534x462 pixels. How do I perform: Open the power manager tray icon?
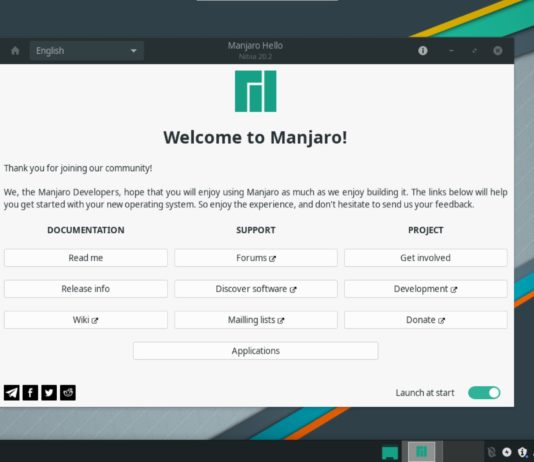point(507,452)
